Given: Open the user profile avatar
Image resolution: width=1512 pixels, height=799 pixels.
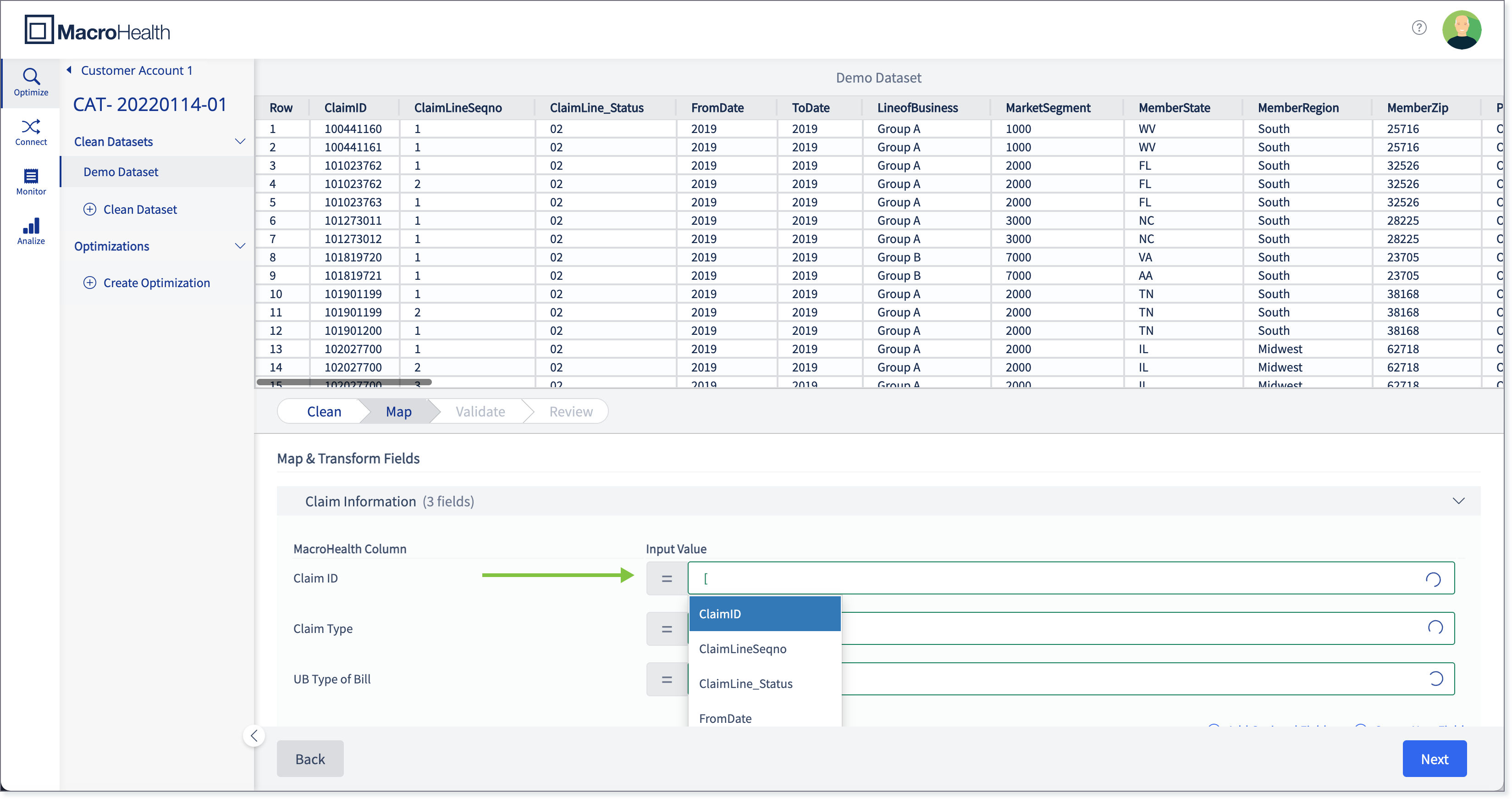Looking at the screenshot, I should click(1462, 29).
